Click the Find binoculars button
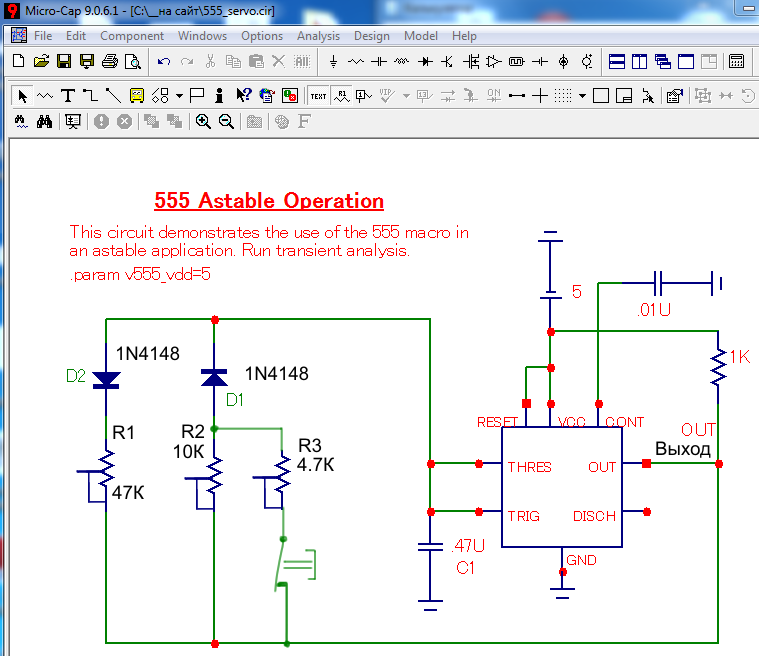759x656 pixels. [44, 122]
